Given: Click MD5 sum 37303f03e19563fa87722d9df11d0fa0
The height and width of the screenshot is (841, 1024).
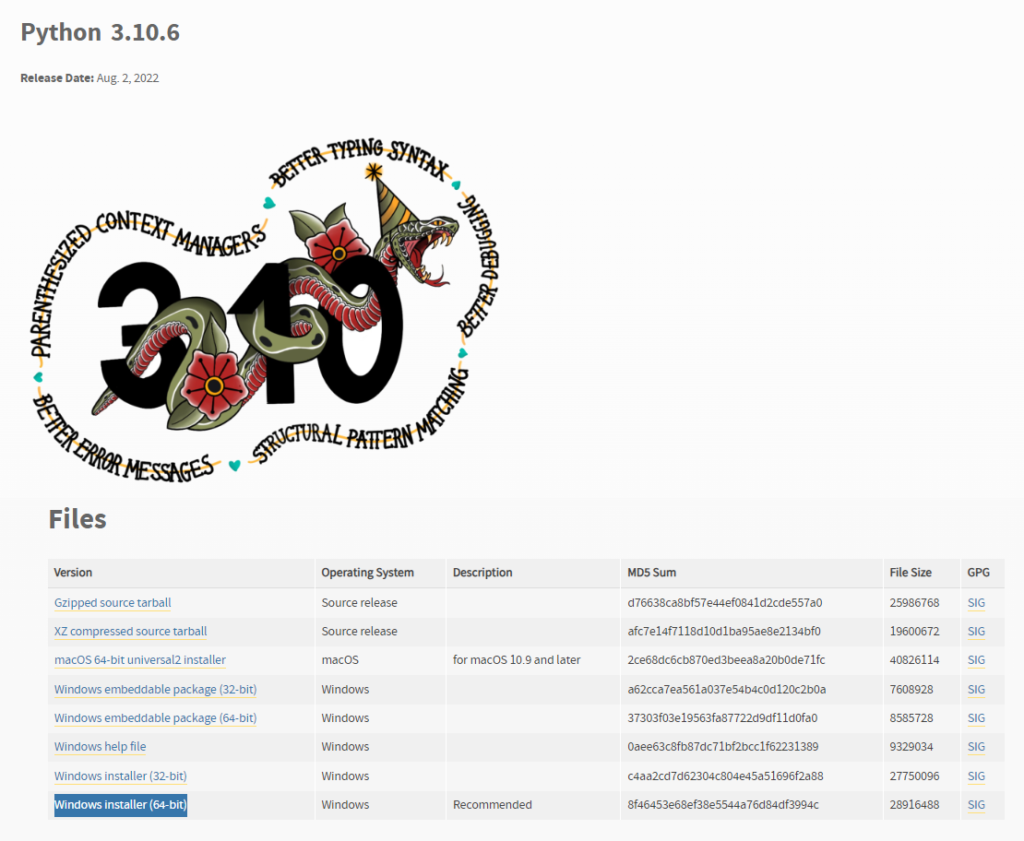Looking at the screenshot, I should coord(722,718).
